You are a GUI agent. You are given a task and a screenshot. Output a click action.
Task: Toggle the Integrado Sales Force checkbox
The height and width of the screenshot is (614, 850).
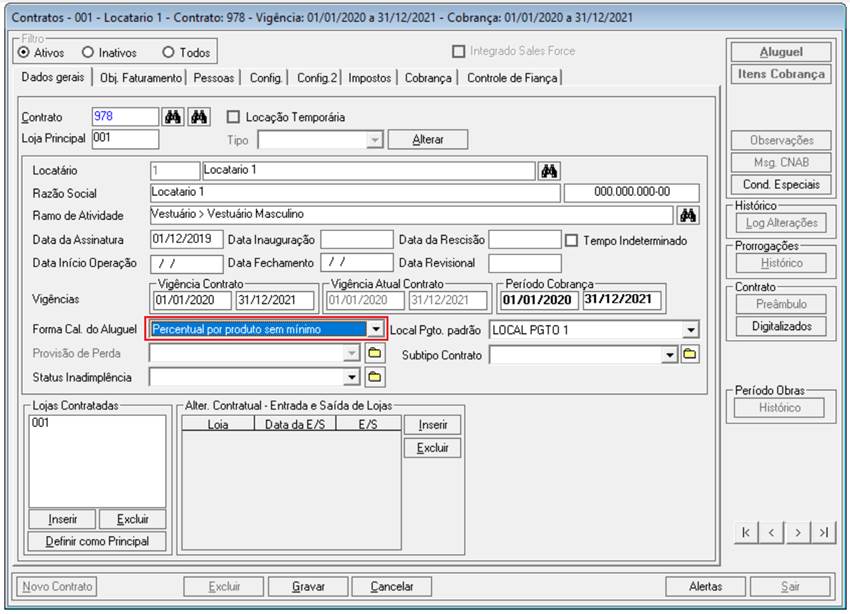click(459, 51)
